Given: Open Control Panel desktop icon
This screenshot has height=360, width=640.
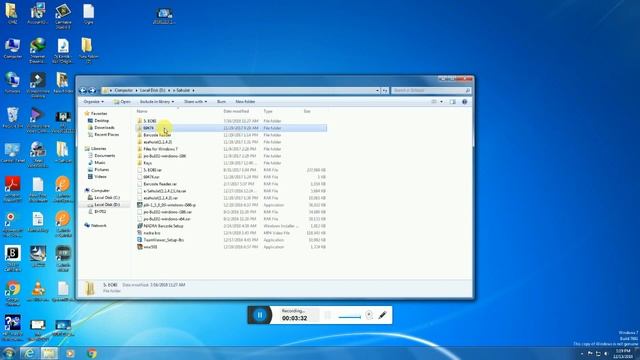Looking at the screenshot, I should click(13, 153).
